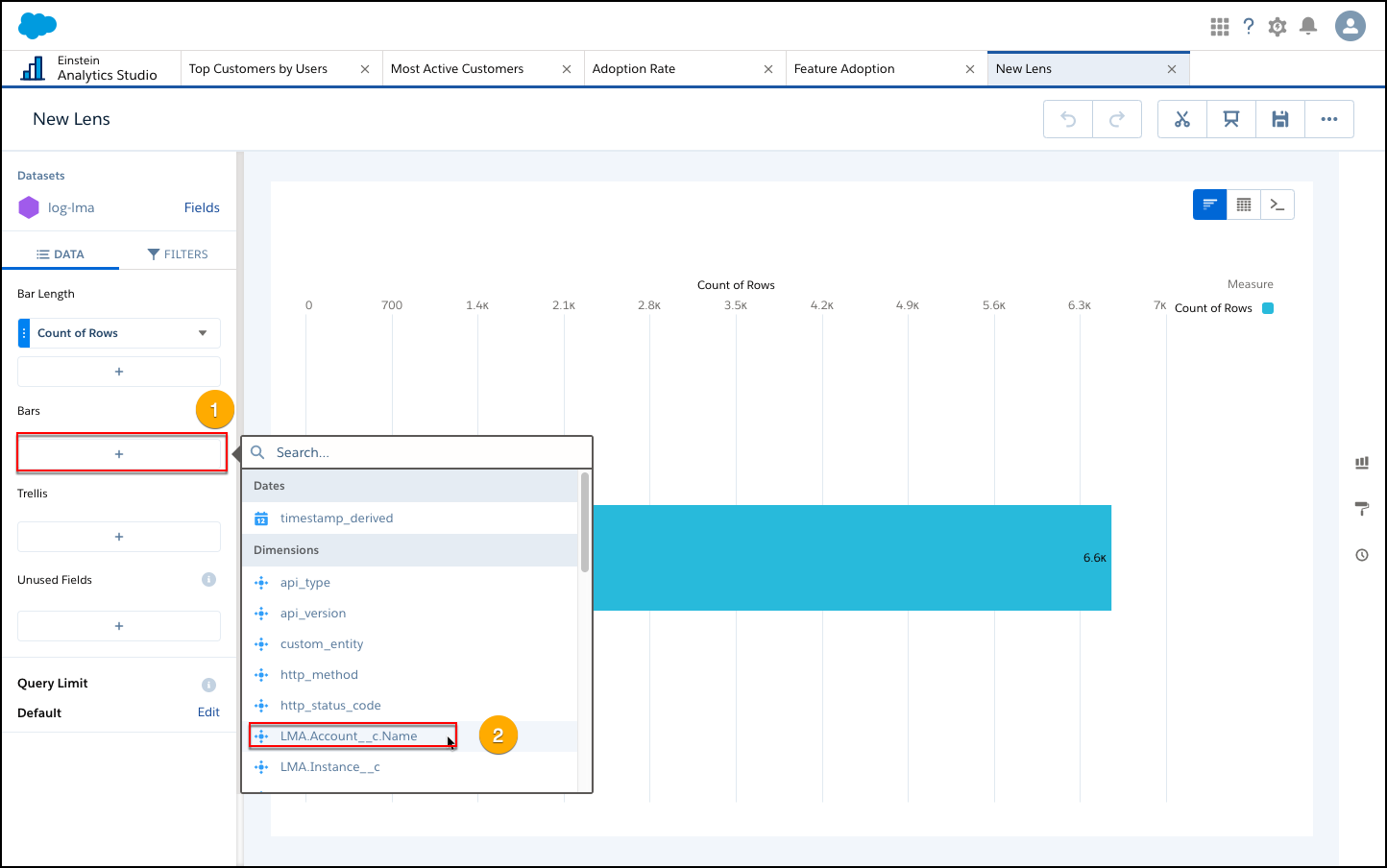Click the Dimensions section header
The width and height of the screenshot is (1387, 868).
point(410,550)
